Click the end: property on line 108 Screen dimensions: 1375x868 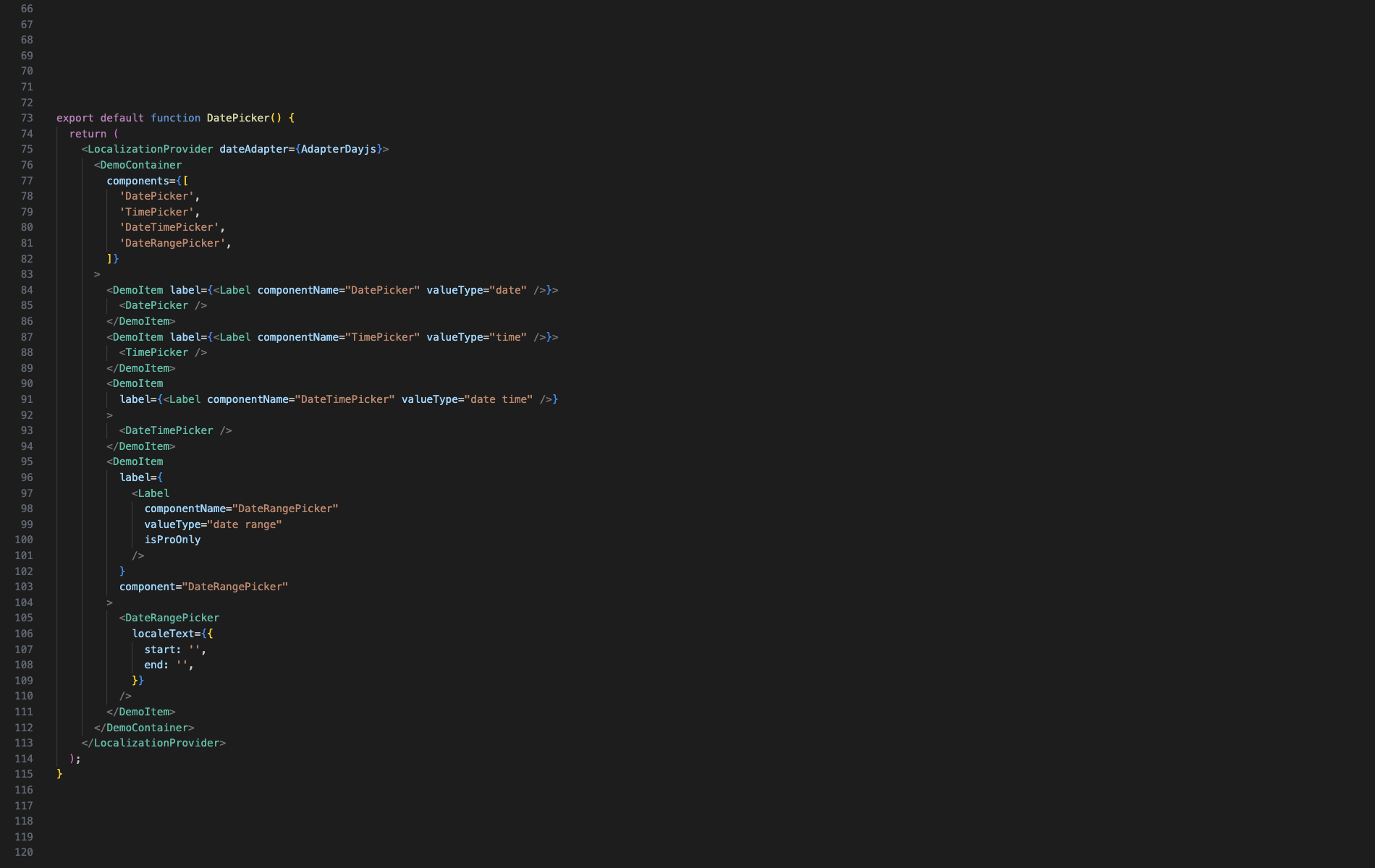[156, 665]
